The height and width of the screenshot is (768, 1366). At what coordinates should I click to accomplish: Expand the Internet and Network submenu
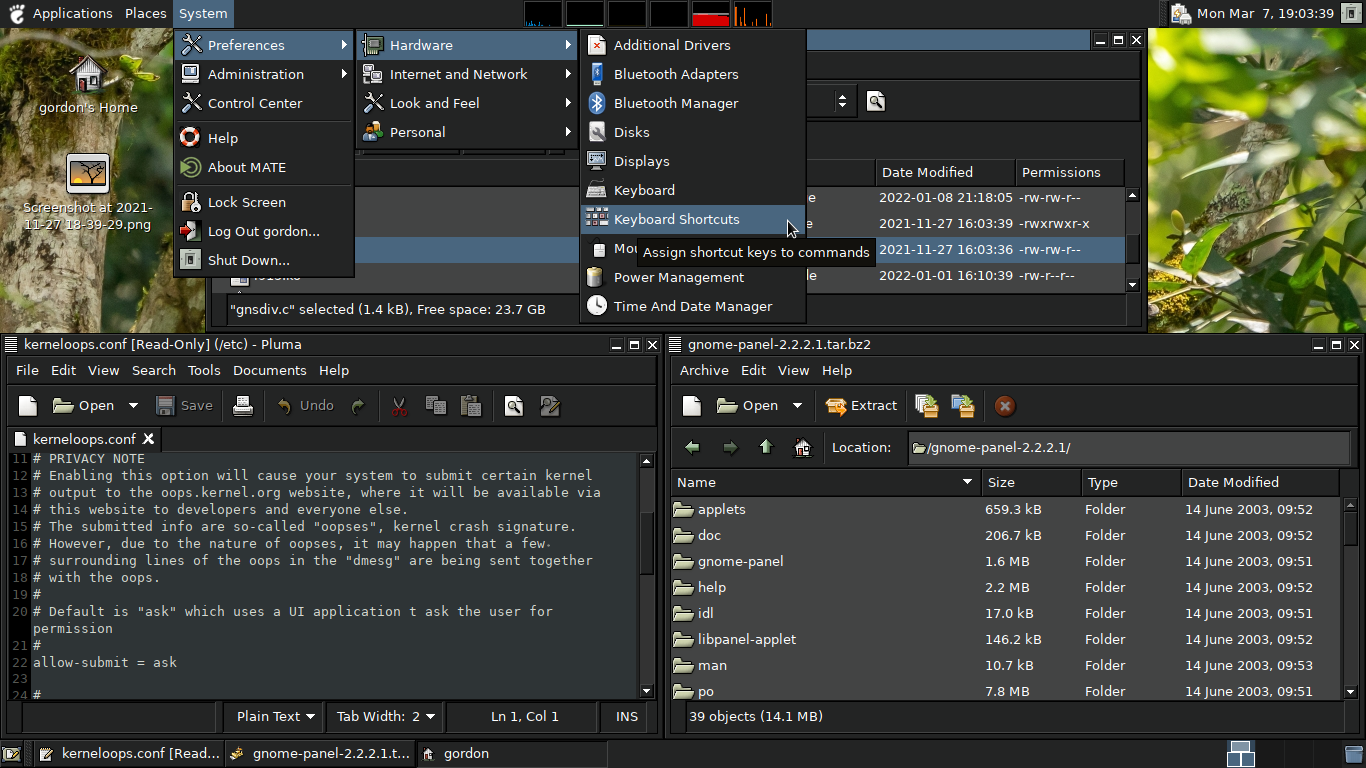(467, 74)
